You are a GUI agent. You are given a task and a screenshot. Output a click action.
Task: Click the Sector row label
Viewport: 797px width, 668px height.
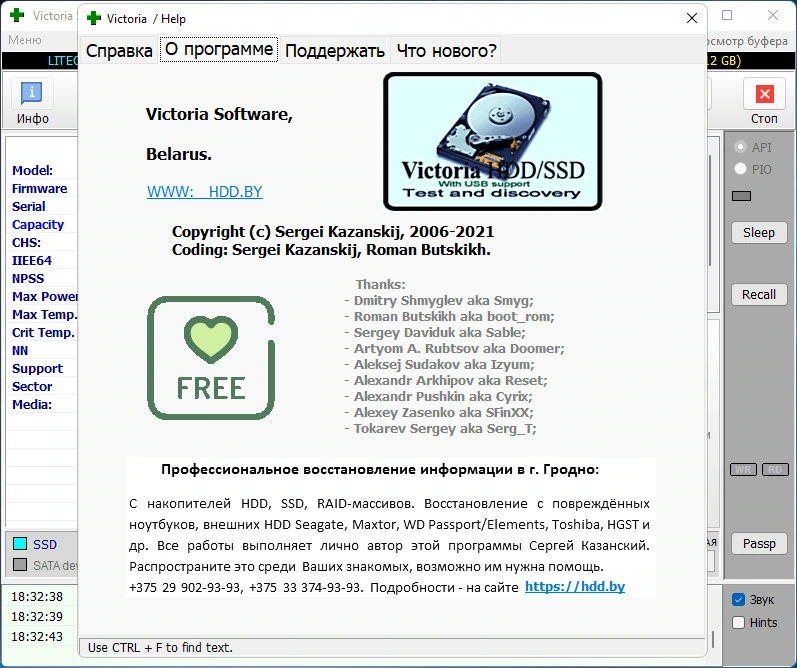32,386
